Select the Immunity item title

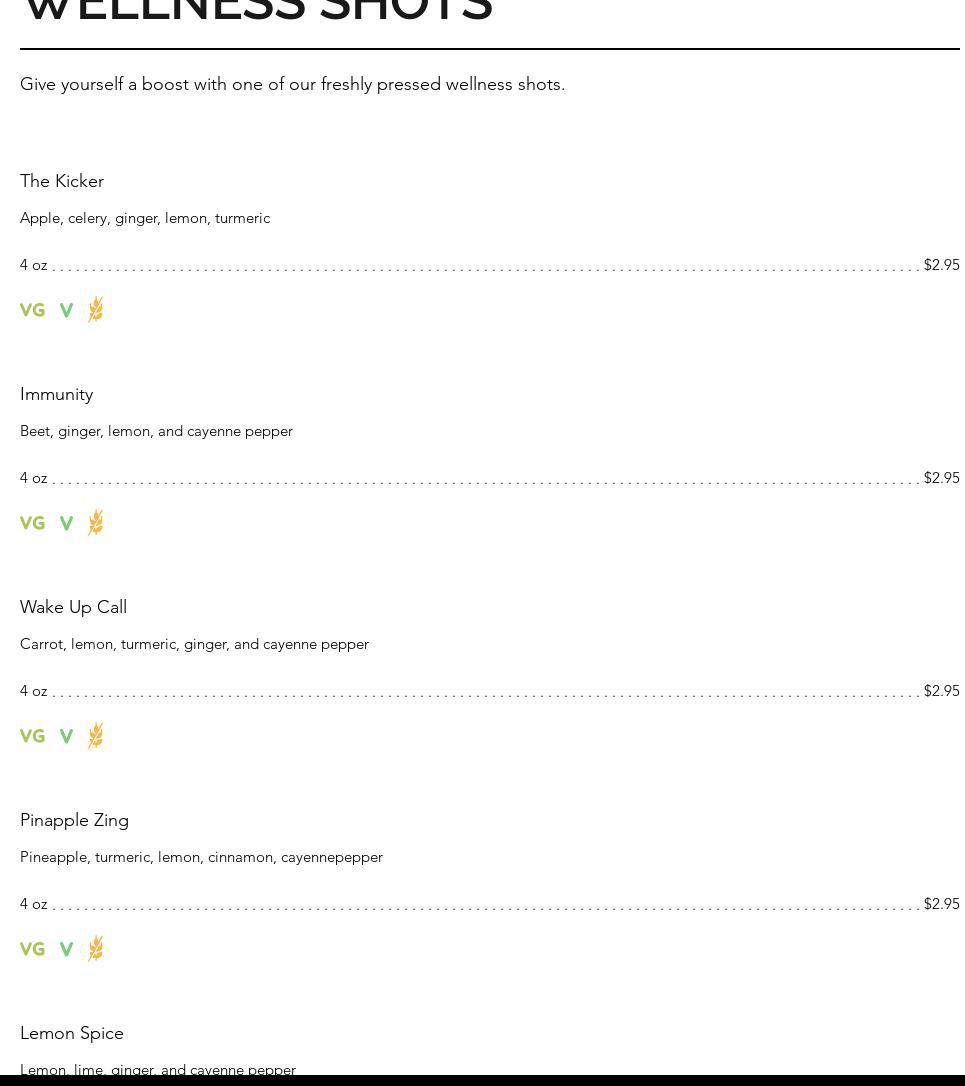pyautogui.click(x=57, y=395)
